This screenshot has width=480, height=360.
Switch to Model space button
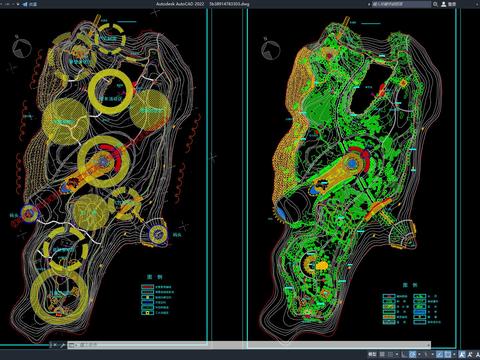pos(372,354)
